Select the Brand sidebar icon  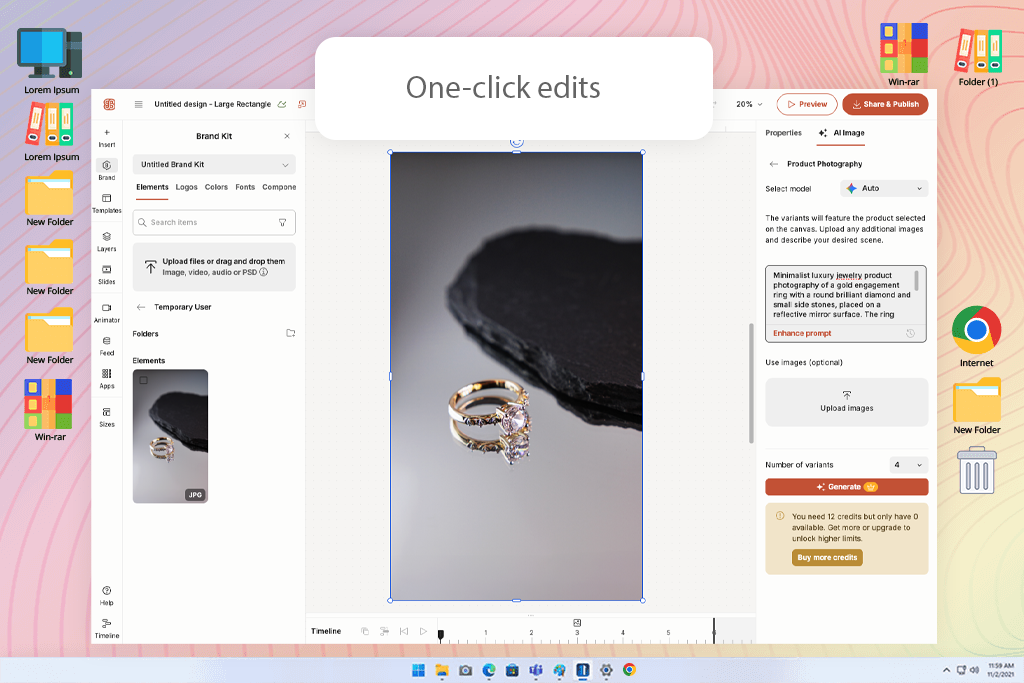coord(107,170)
